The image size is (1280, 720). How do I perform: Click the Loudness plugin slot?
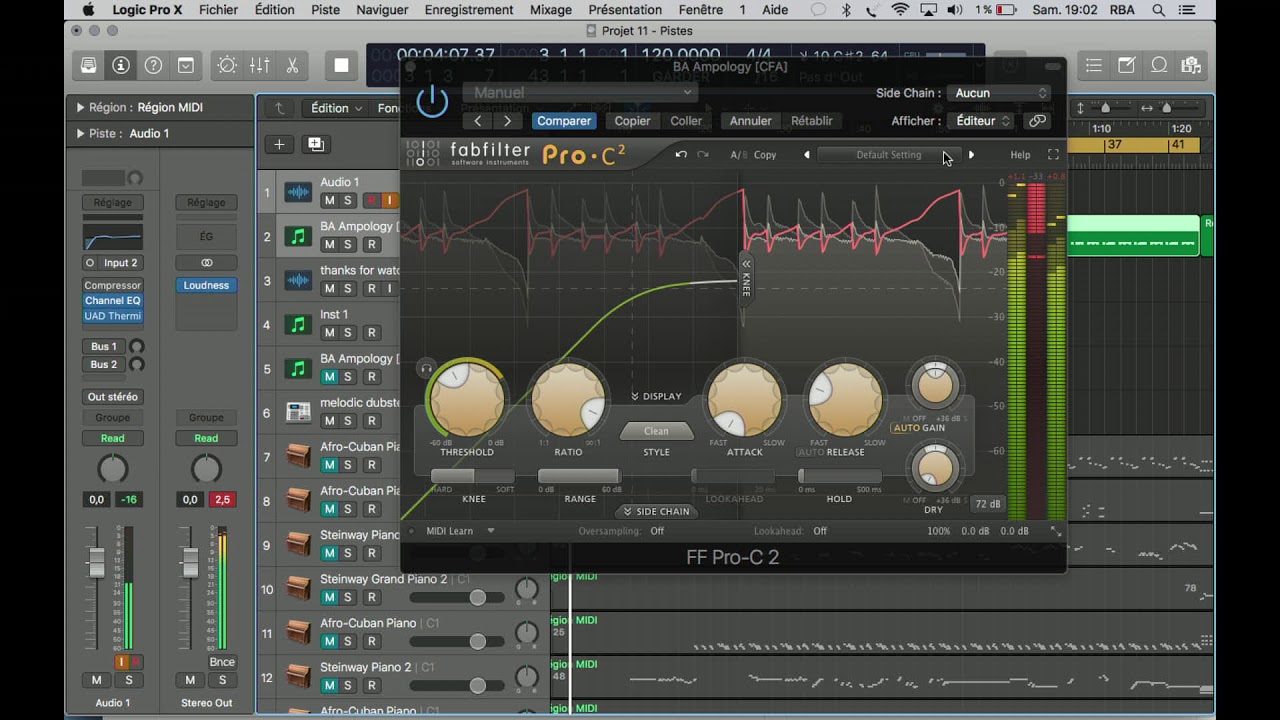pos(206,285)
